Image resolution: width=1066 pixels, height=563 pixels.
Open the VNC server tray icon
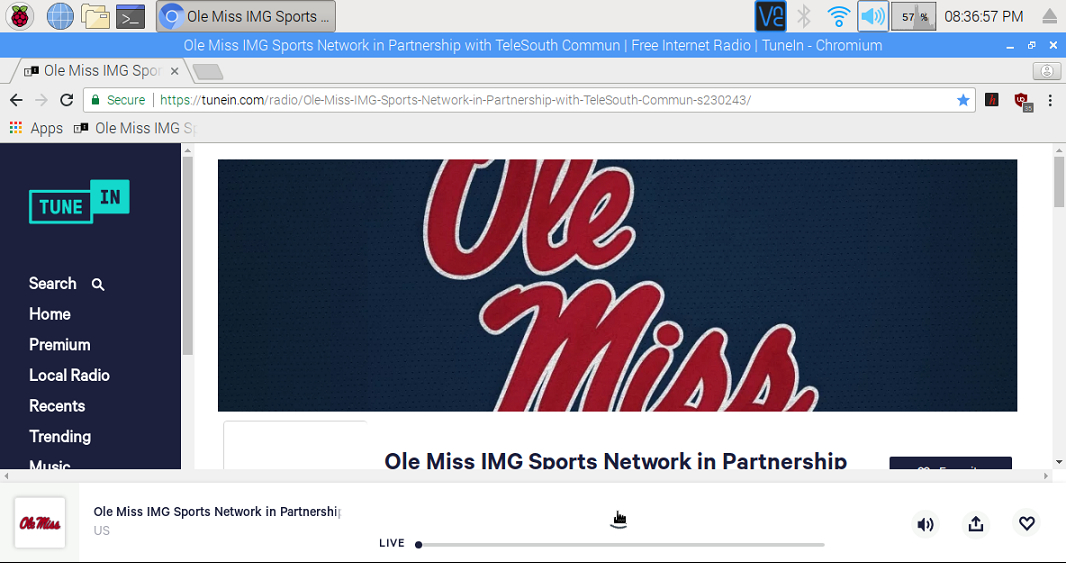(x=771, y=16)
